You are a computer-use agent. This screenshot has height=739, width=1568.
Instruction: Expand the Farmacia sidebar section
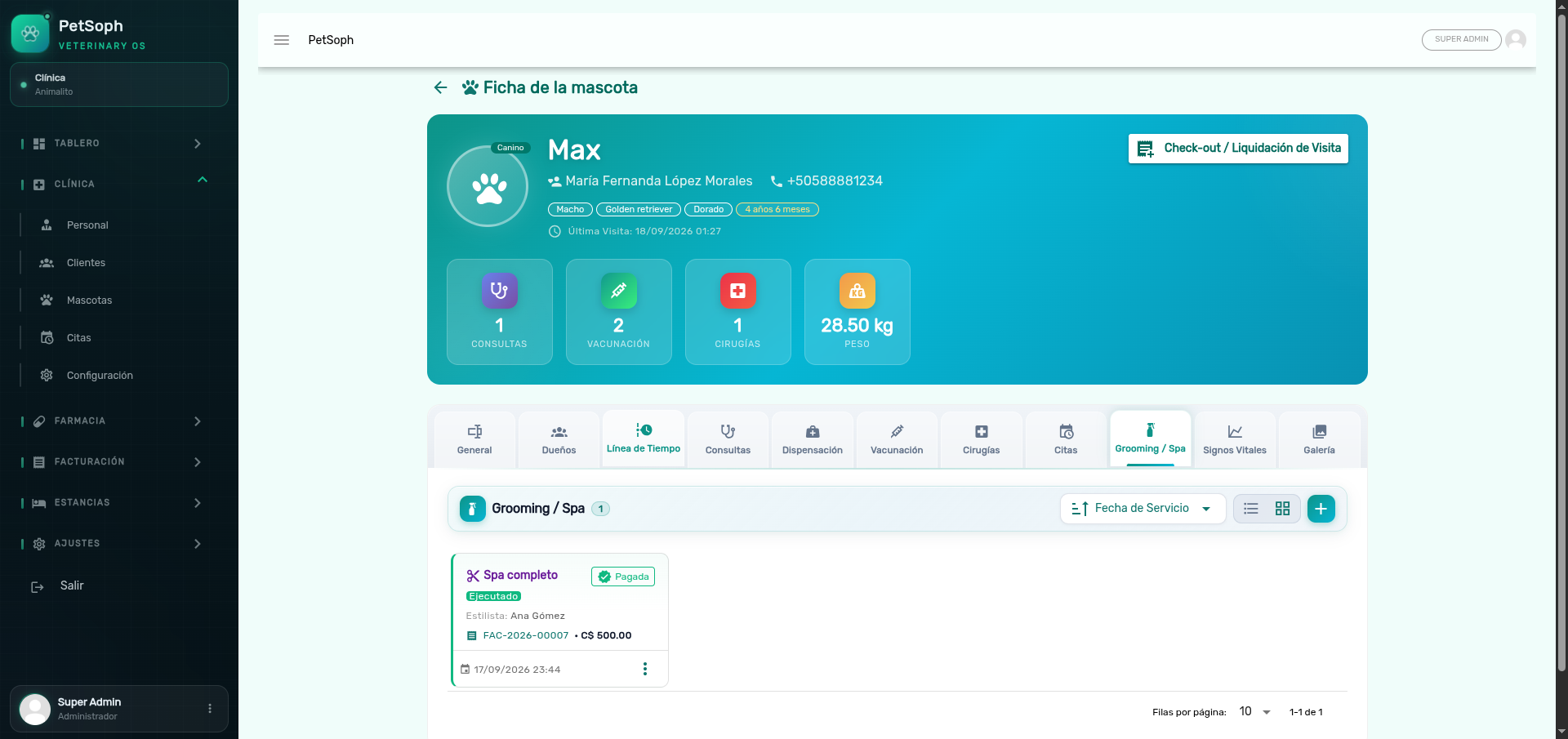point(113,421)
